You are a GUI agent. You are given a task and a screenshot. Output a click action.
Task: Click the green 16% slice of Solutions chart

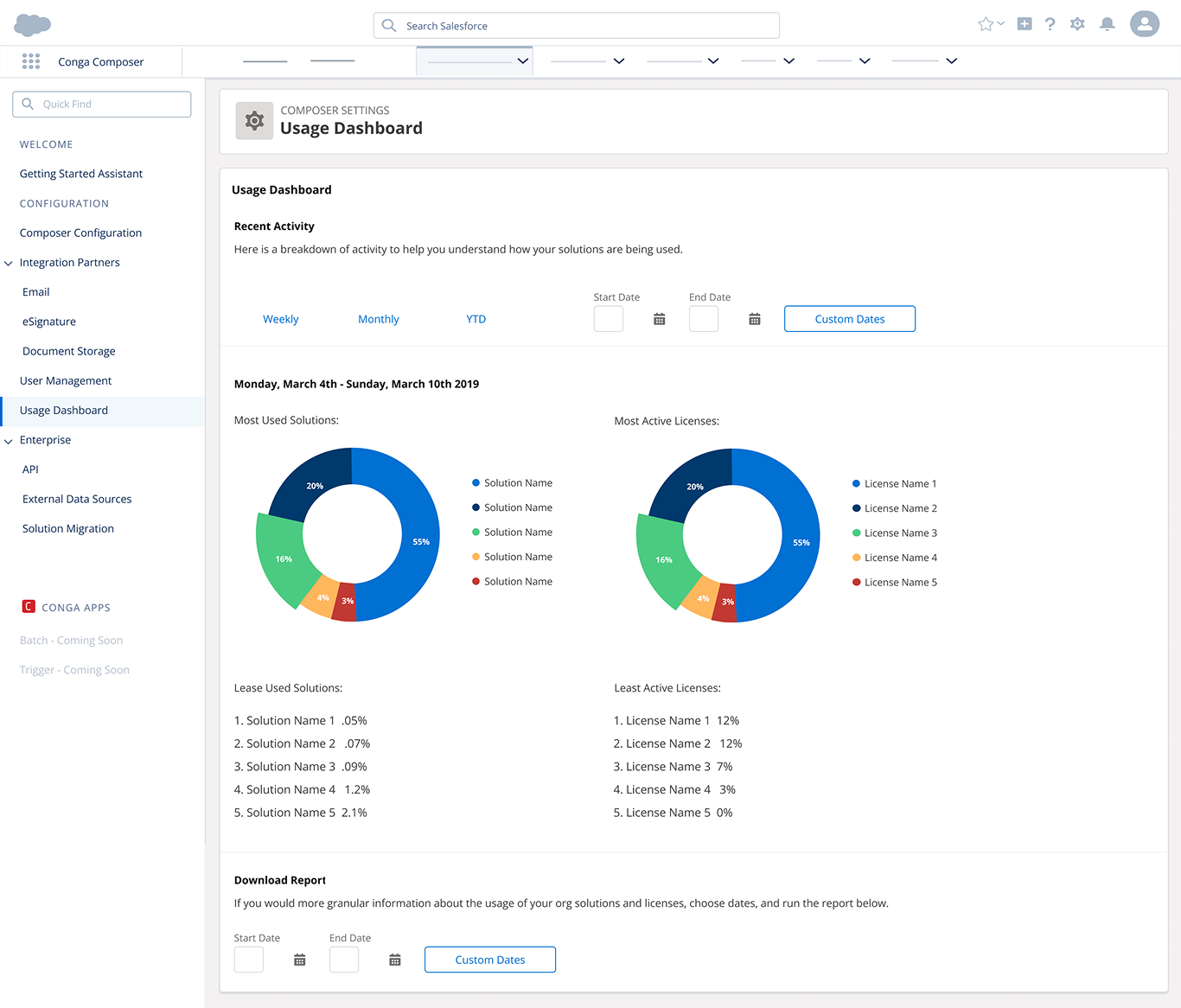pos(284,559)
